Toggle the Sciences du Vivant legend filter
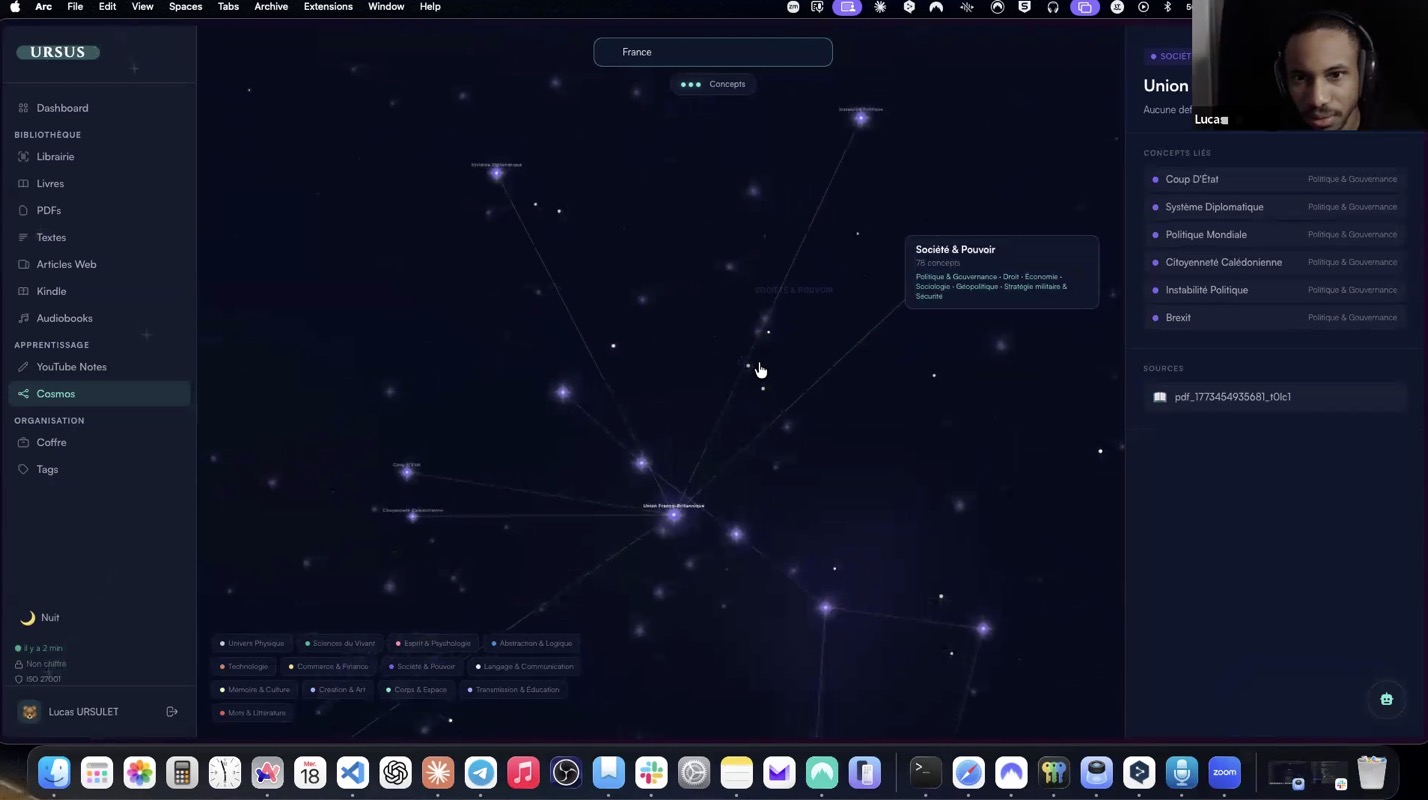The width and height of the screenshot is (1428, 800). (x=340, y=644)
